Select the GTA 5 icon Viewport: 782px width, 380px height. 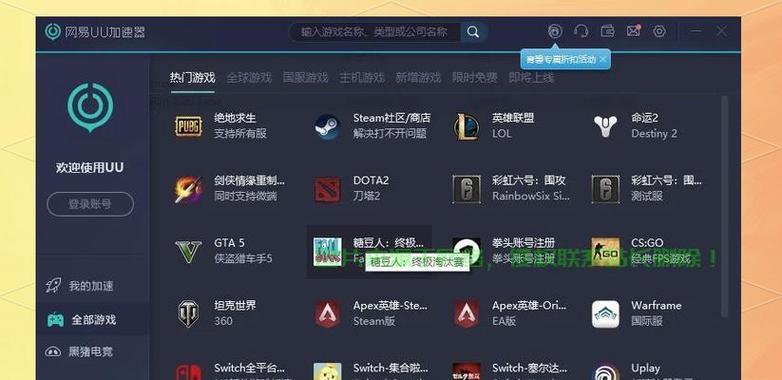point(189,252)
